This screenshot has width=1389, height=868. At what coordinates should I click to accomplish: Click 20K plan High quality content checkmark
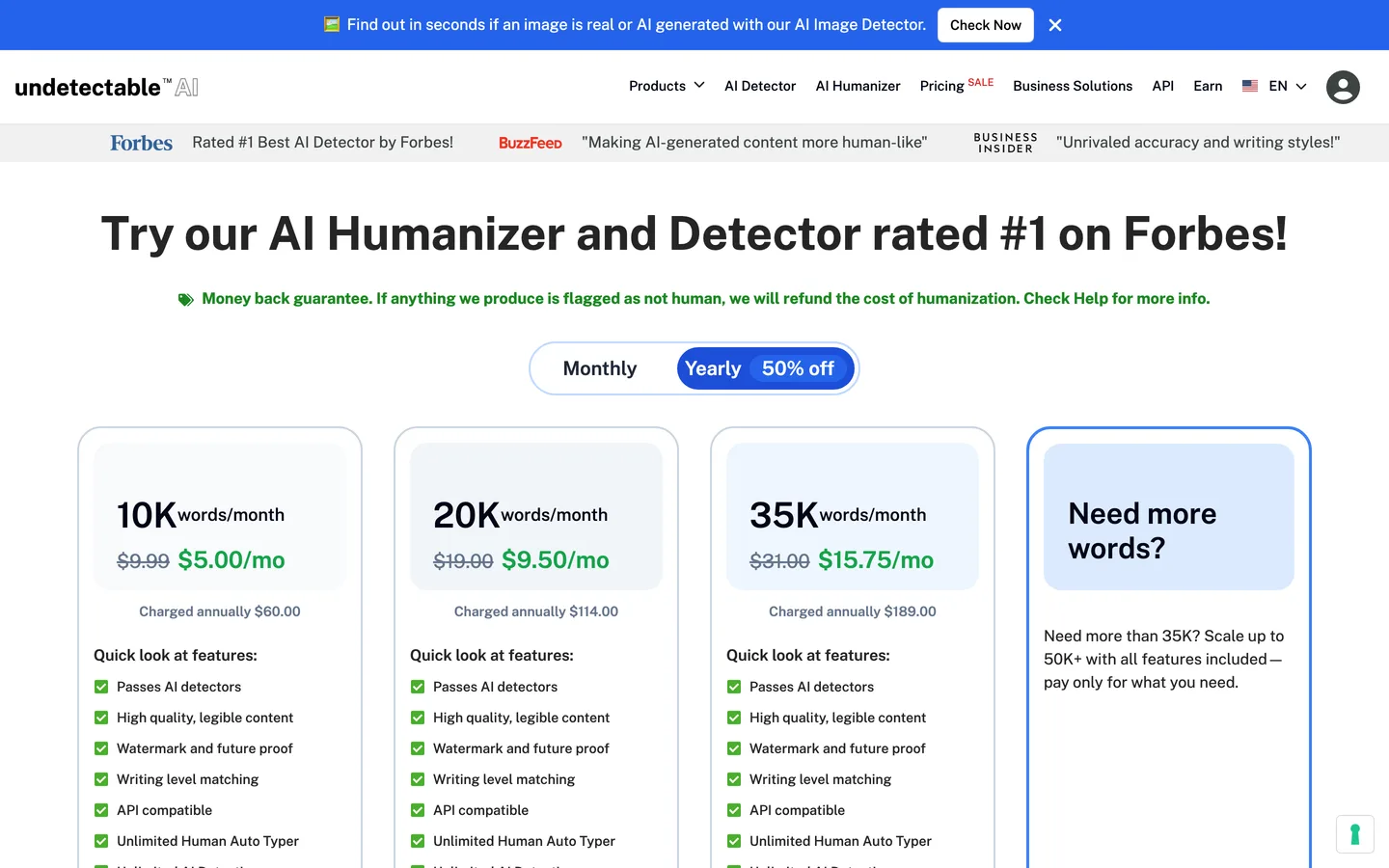418,718
